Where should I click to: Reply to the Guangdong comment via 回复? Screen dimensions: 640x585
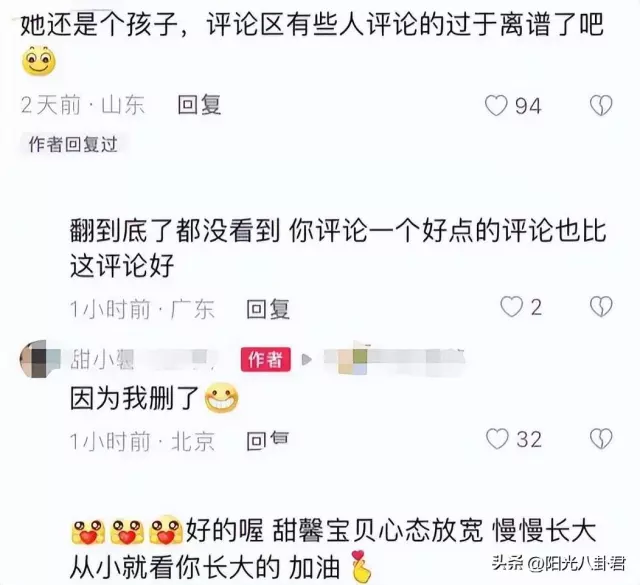(268, 309)
